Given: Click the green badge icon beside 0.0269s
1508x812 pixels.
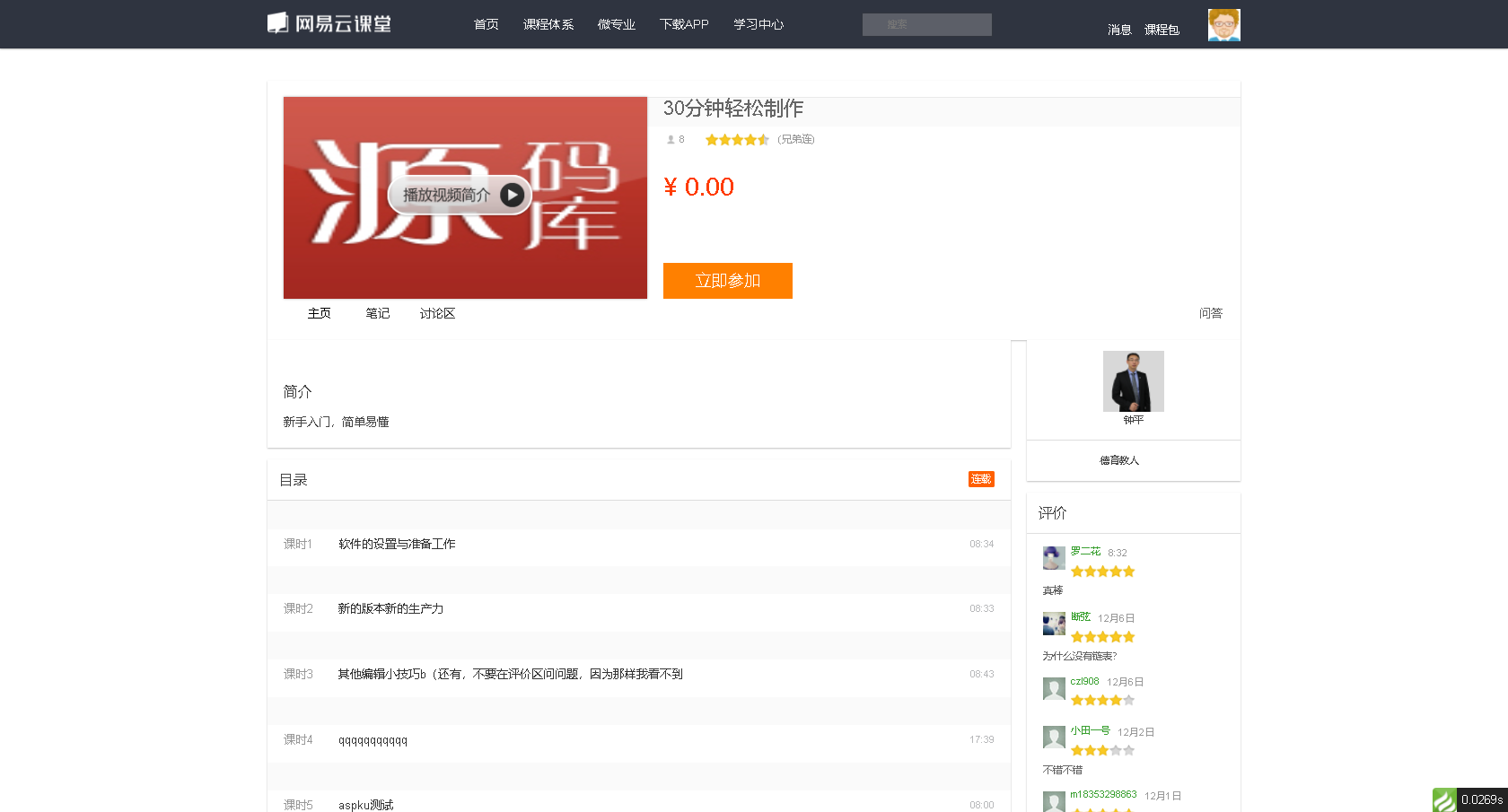Looking at the screenshot, I should (1444, 799).
